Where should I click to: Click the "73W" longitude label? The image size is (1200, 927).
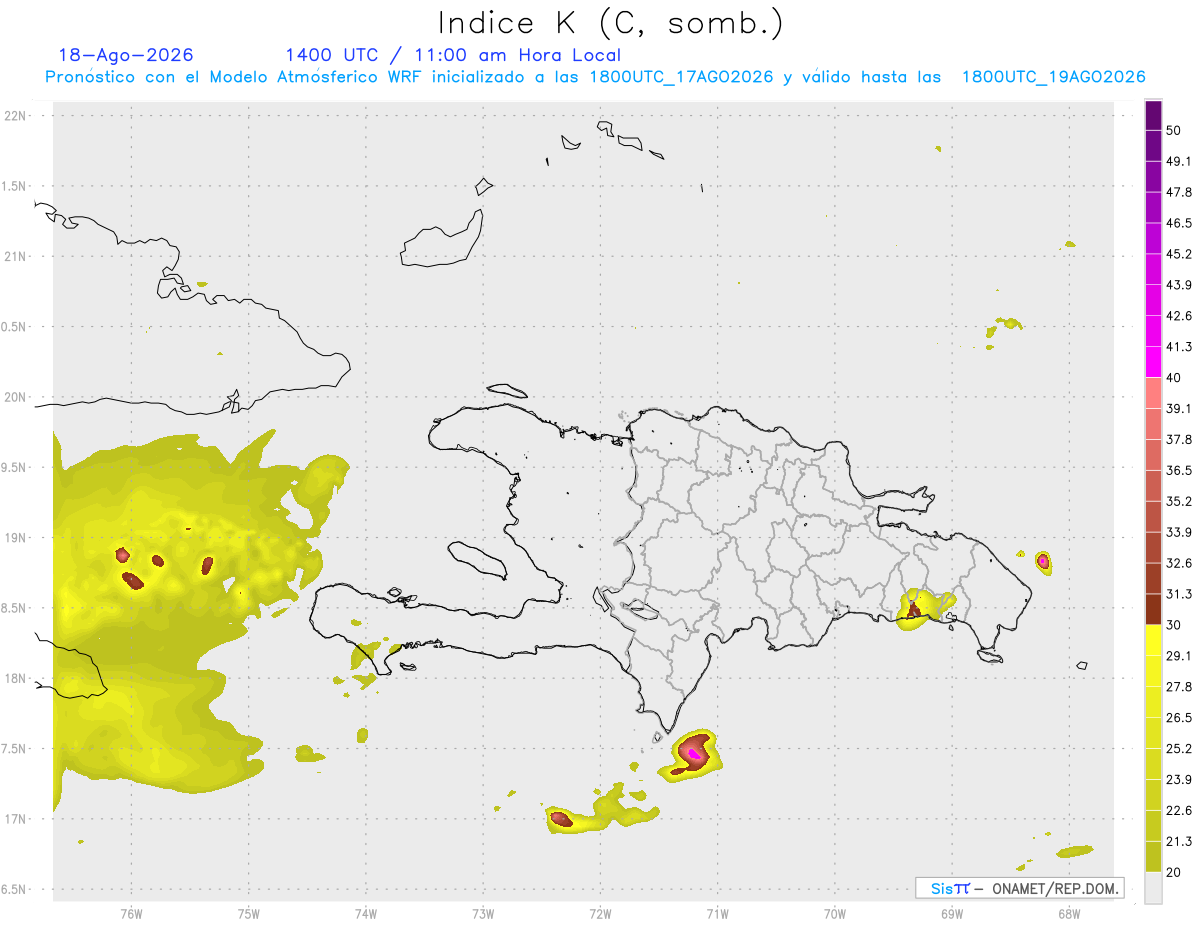point(483,914)
